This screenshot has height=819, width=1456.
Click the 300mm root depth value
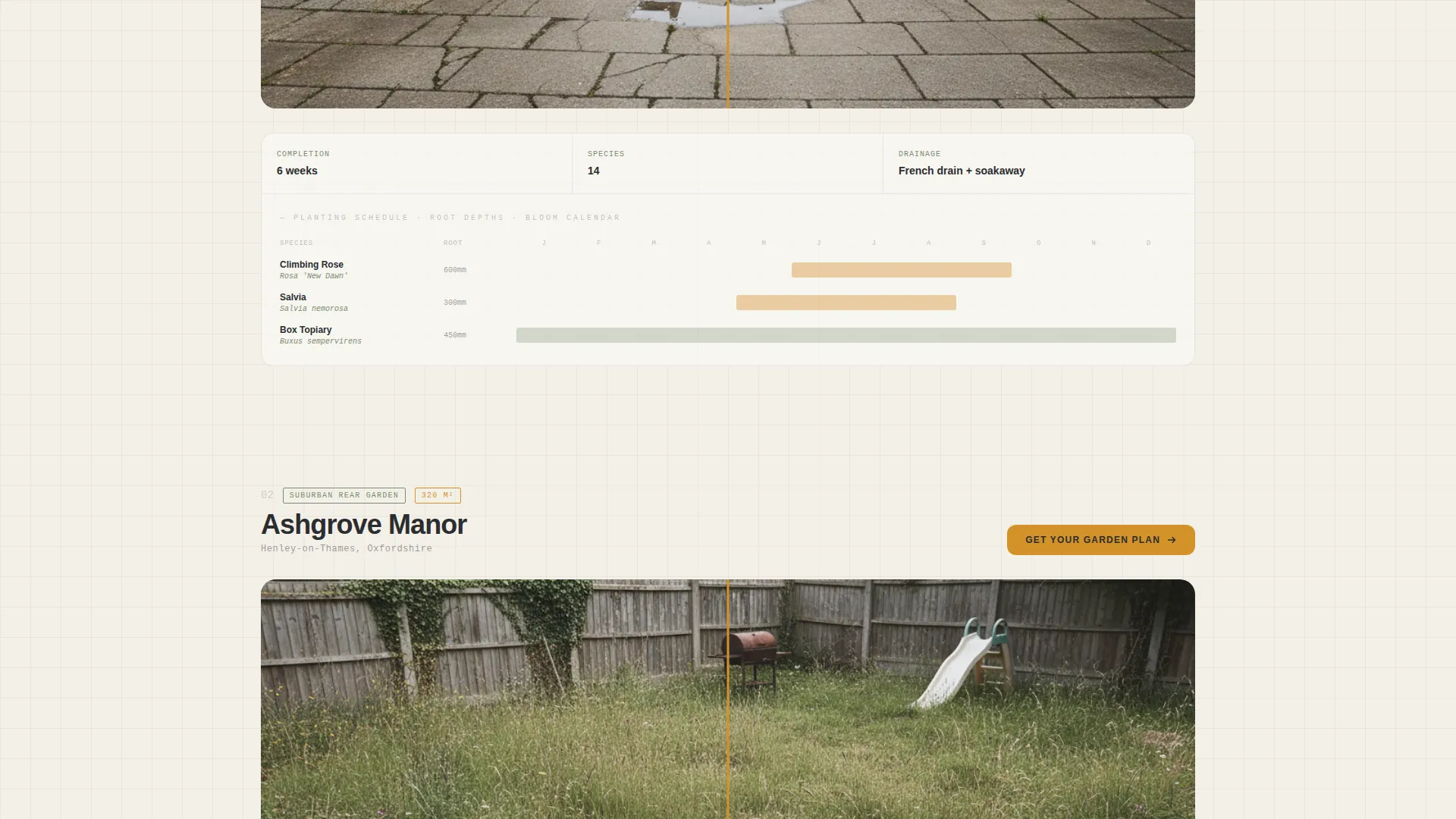tap(455, 303)
